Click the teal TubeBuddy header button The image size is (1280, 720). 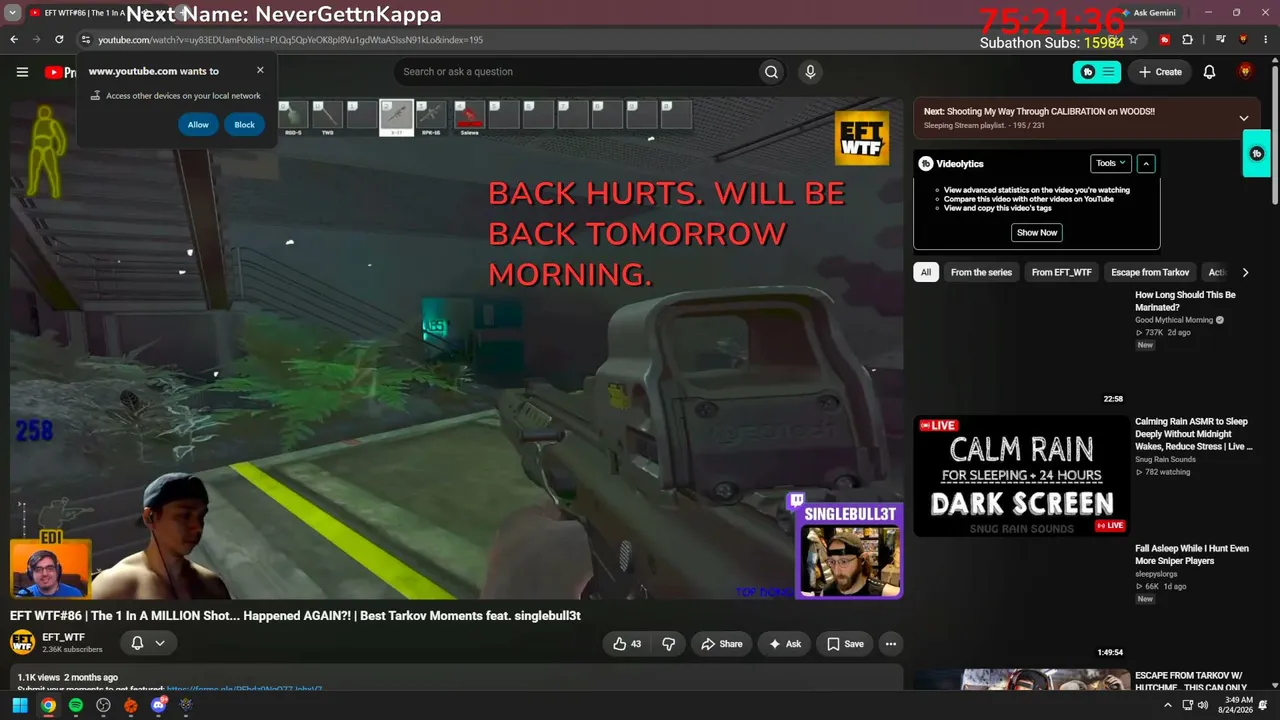point(1098,72)
